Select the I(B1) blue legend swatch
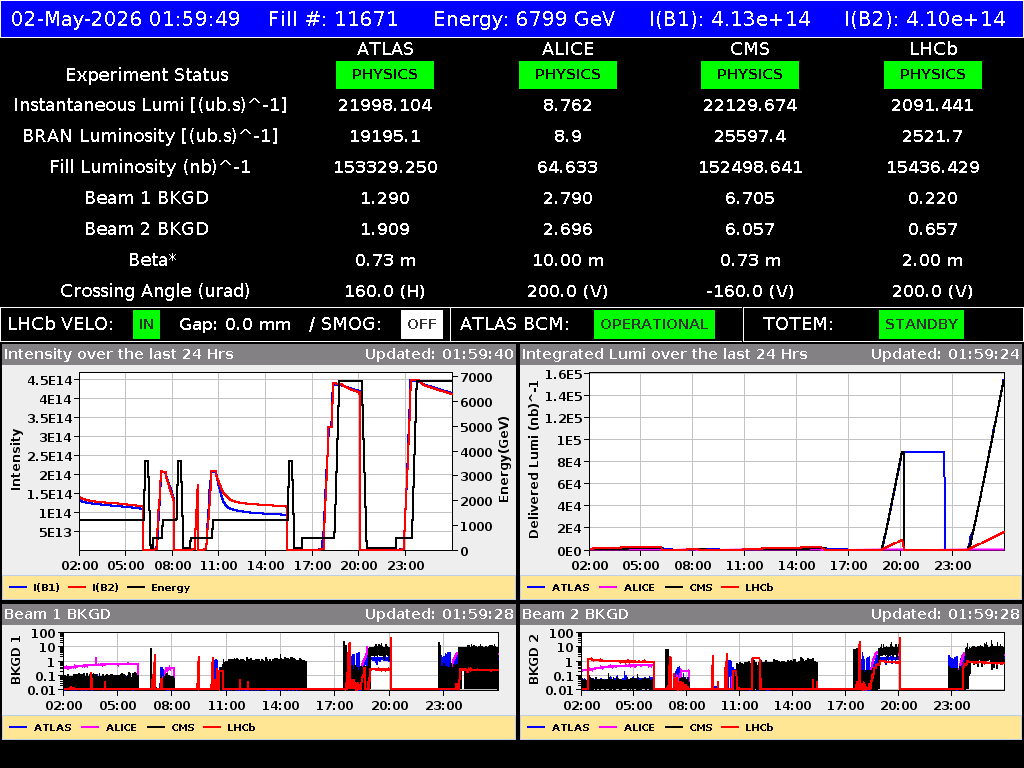The image size is (1024, 768). (x=18, y=588)
